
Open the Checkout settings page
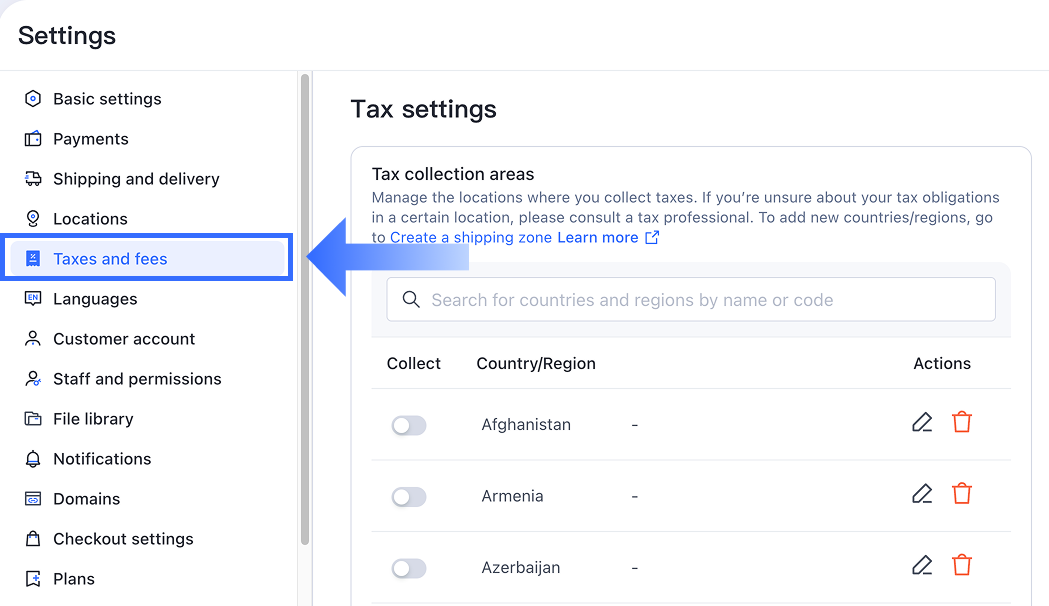tap(123, 539)
